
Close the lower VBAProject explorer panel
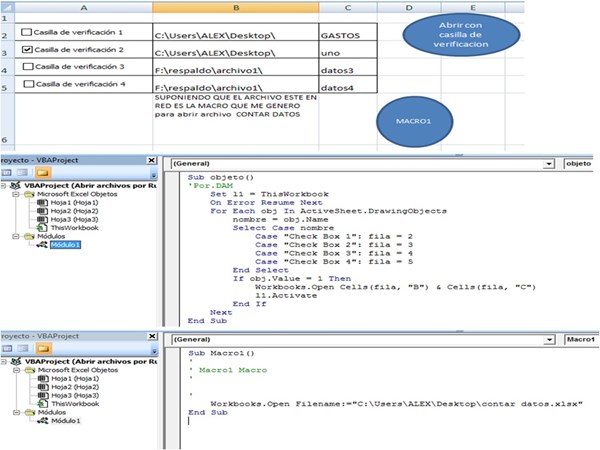[152, 336]
